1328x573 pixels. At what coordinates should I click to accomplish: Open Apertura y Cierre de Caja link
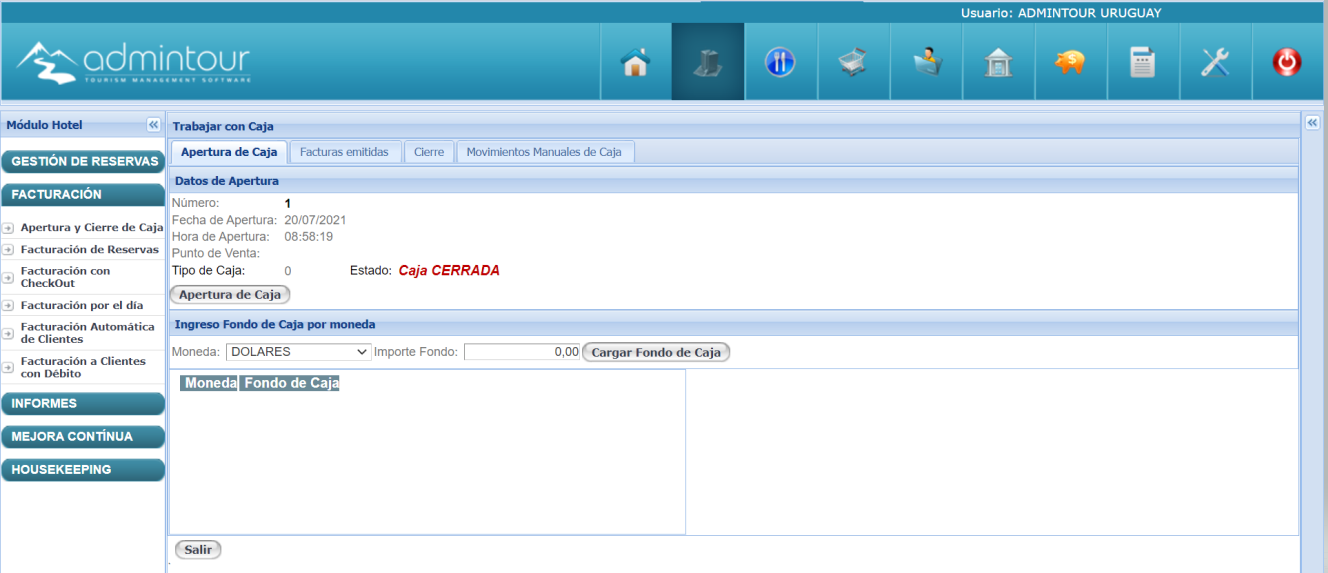click(x=92, y=228)
